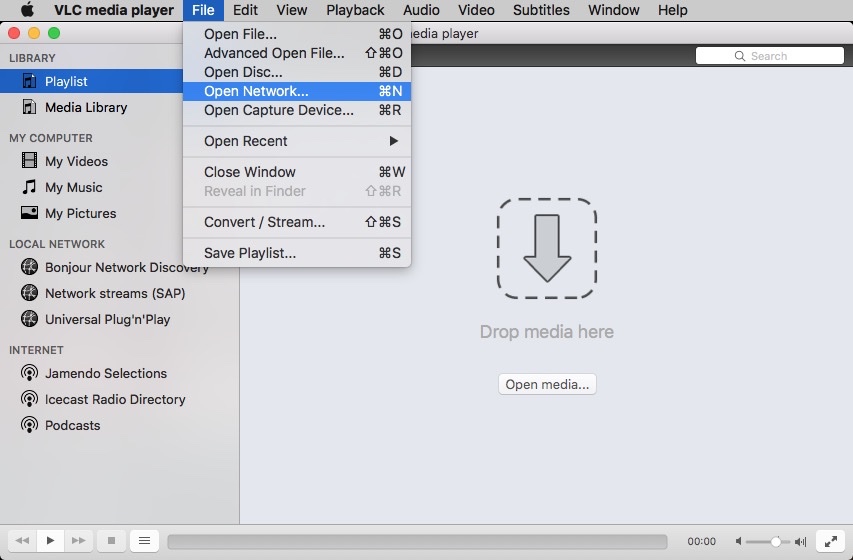Skip forward to the next track
853x560 pixels.
(x=78, y=540)
